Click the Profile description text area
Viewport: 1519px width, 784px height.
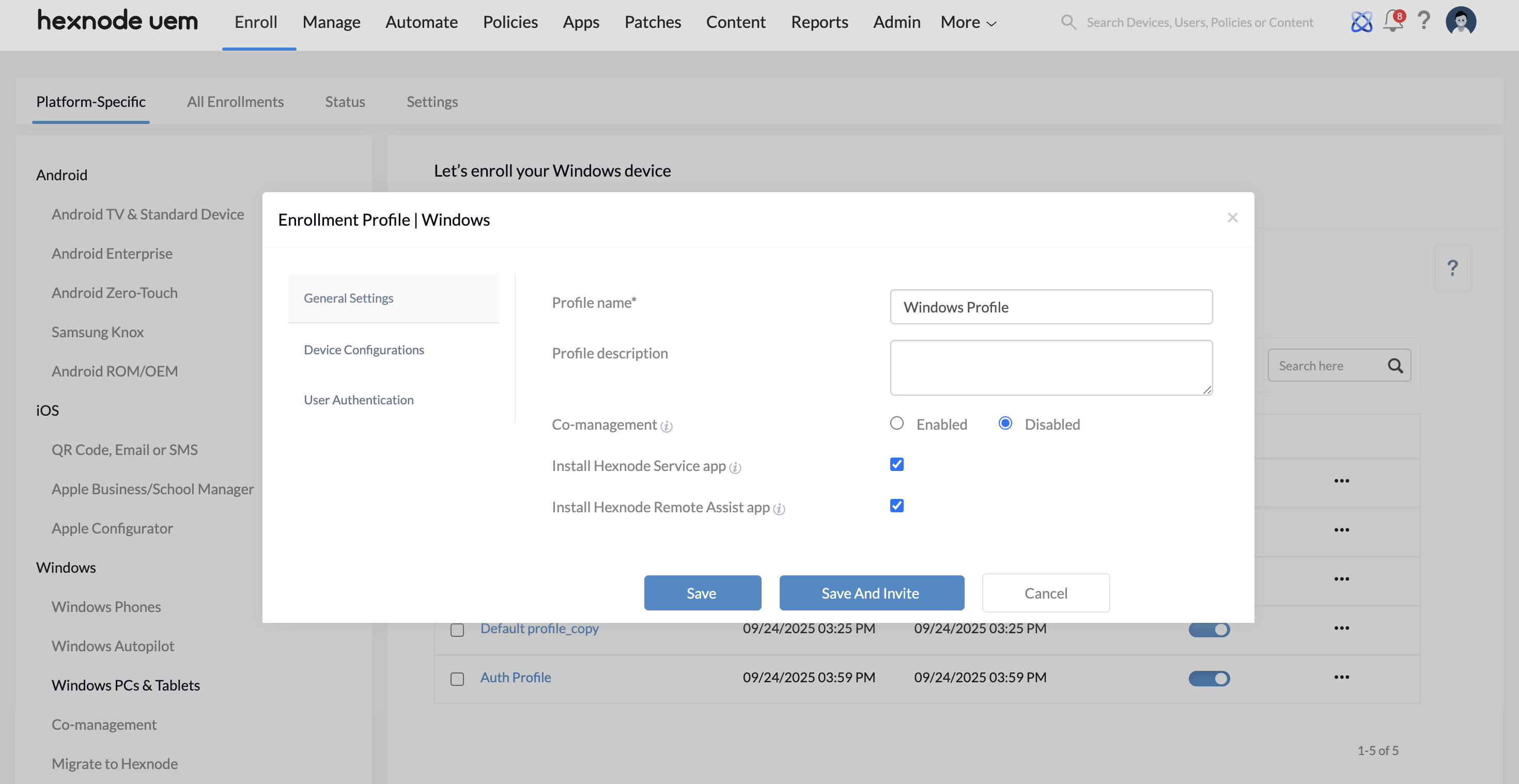(x=1051, y=367)
